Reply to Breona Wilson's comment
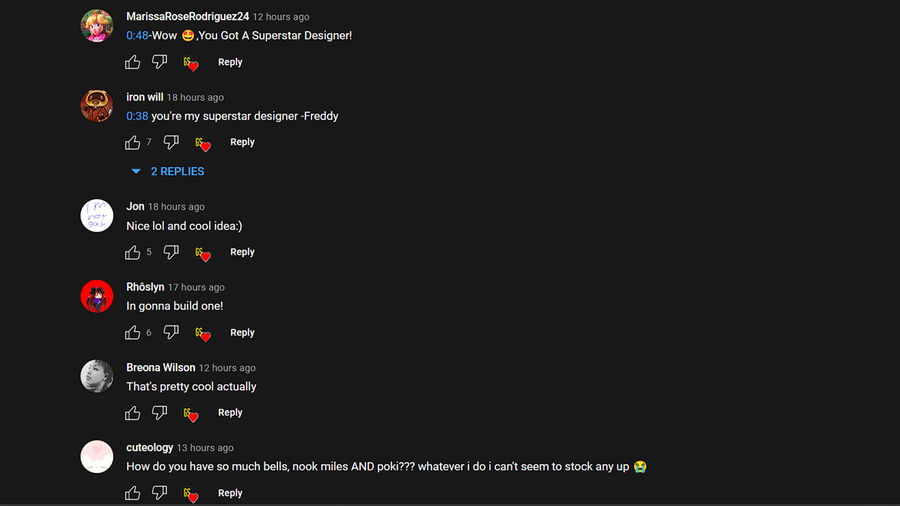This screenshot has height=506, width=900. [x=230, y=412]
